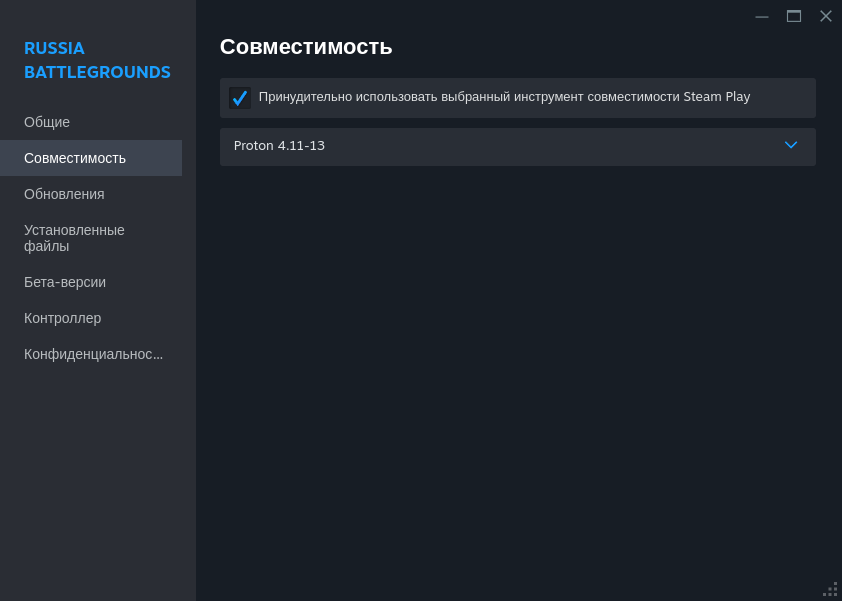Close the game properties window

click(x=826, y=16)
